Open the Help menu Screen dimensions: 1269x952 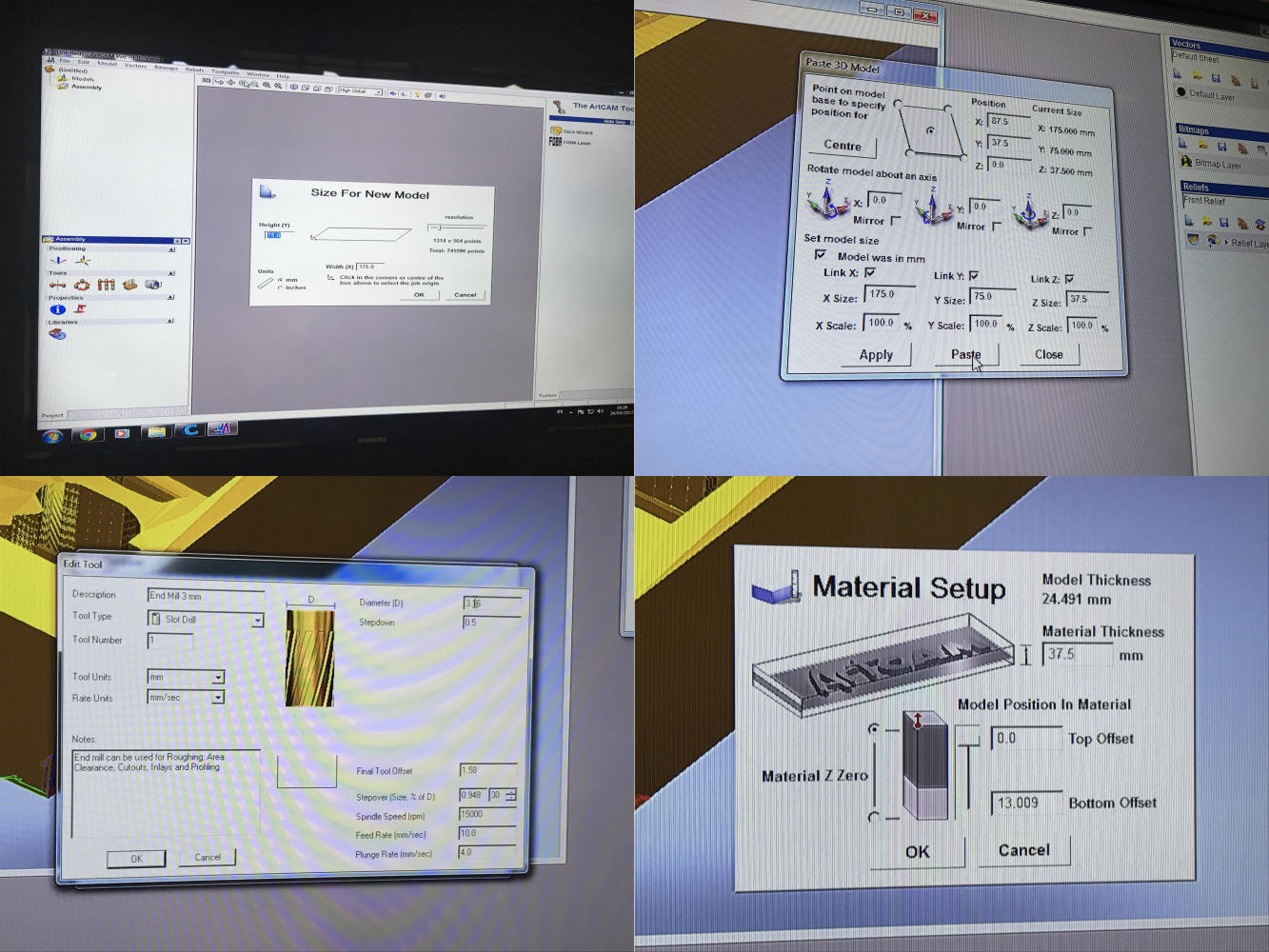283,76
